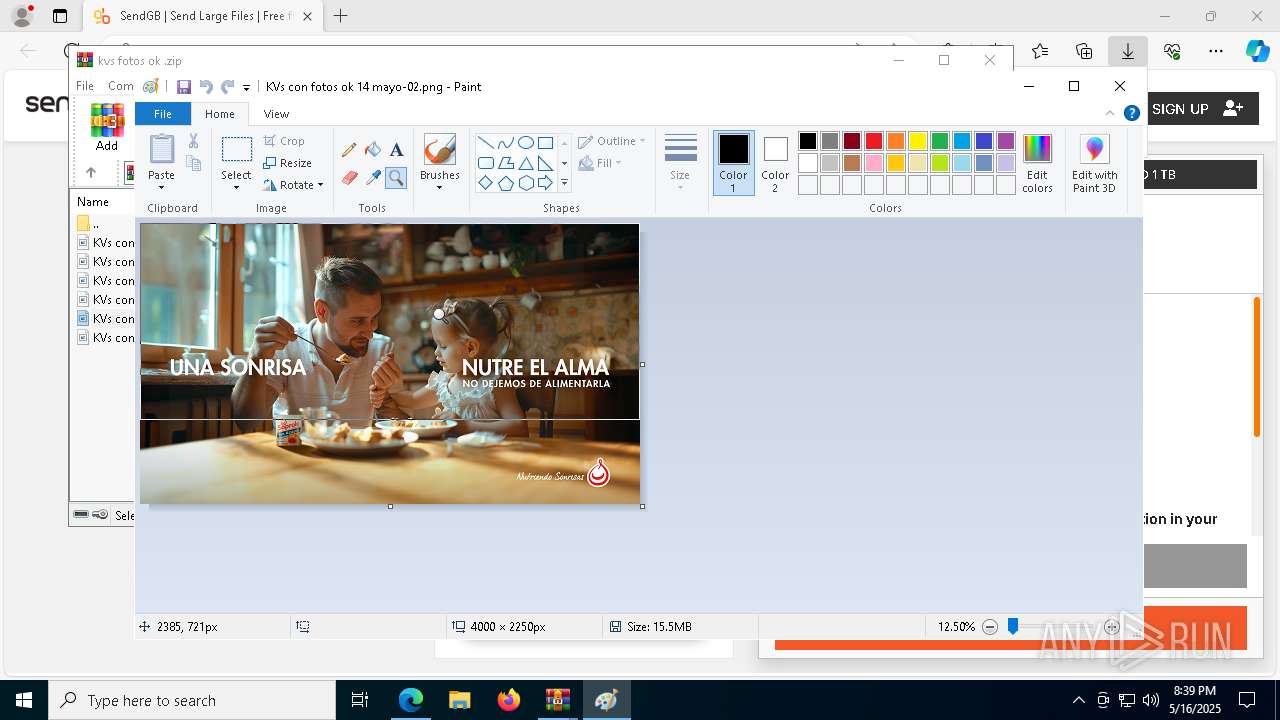Choose the Triangle shape
The image size is (1280, 720).
click(x=525, y=163)
